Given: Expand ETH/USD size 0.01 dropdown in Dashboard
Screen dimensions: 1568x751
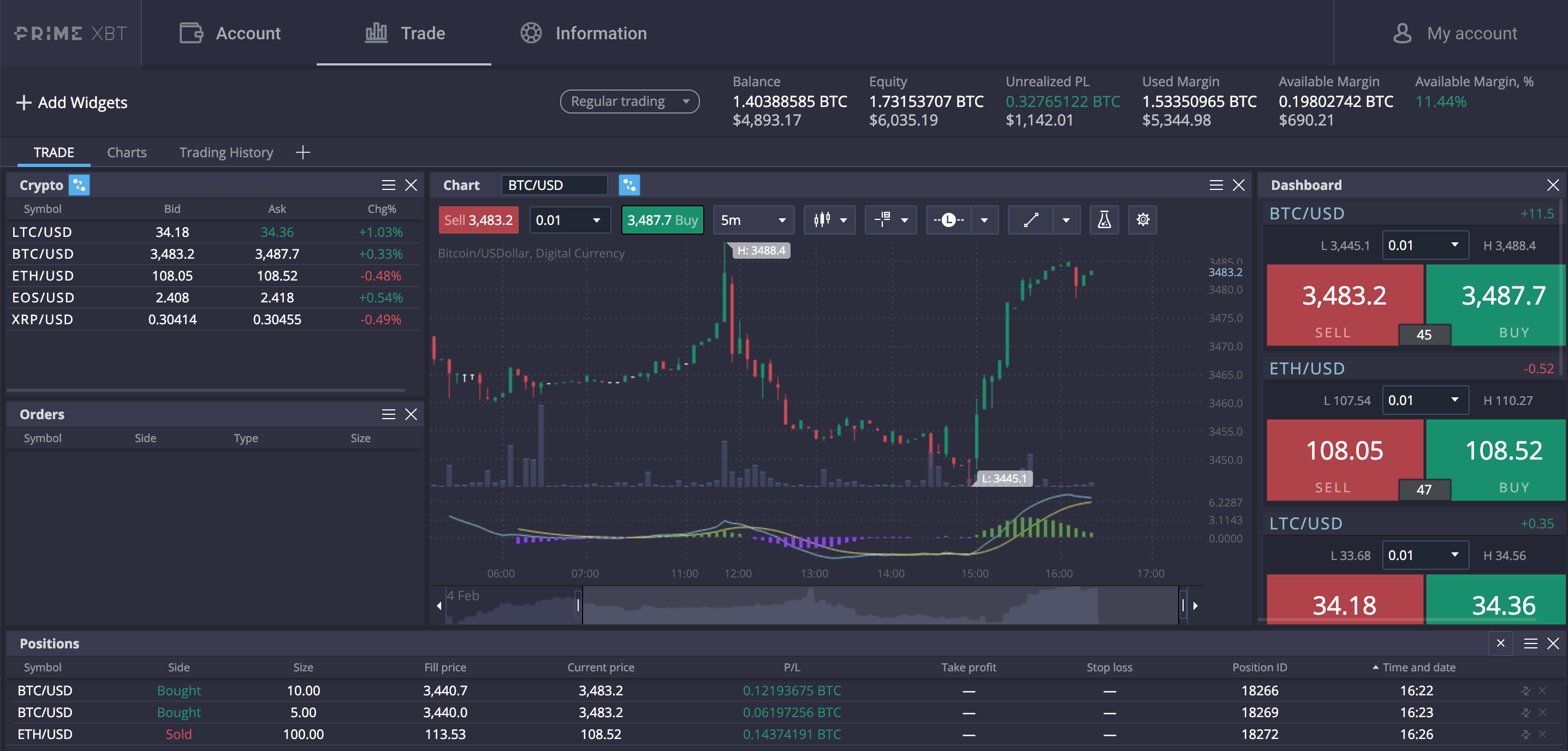Looking at the screenshot, I should pos(1424,401).
